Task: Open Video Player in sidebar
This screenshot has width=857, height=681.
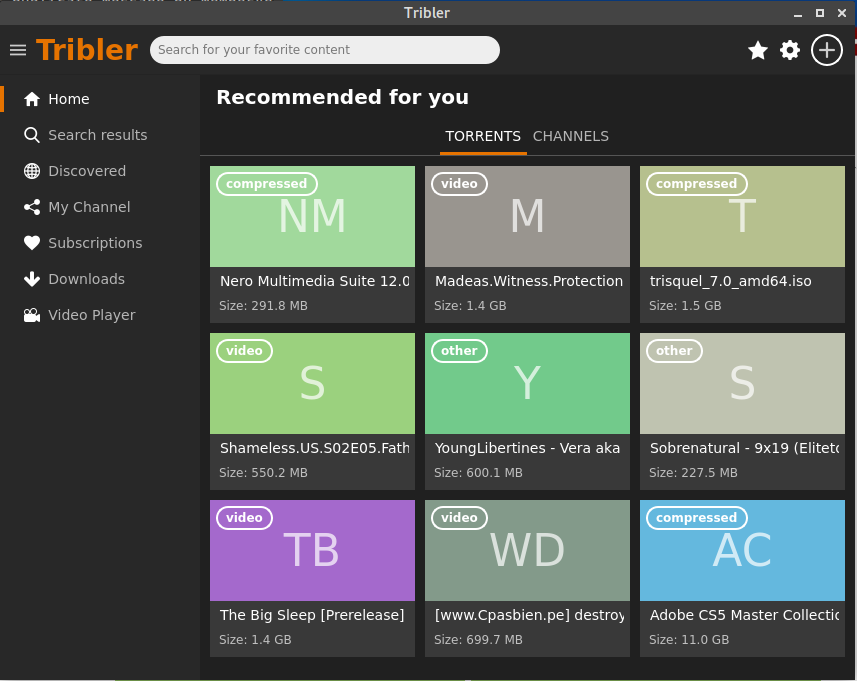Action: click(92, 315)
